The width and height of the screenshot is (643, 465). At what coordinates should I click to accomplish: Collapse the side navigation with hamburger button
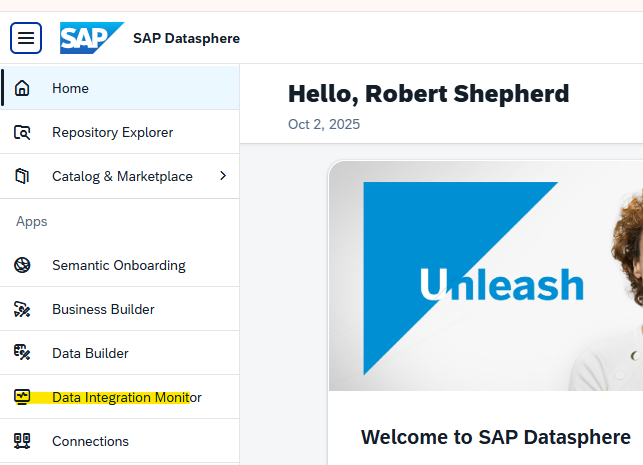point(26,38)
